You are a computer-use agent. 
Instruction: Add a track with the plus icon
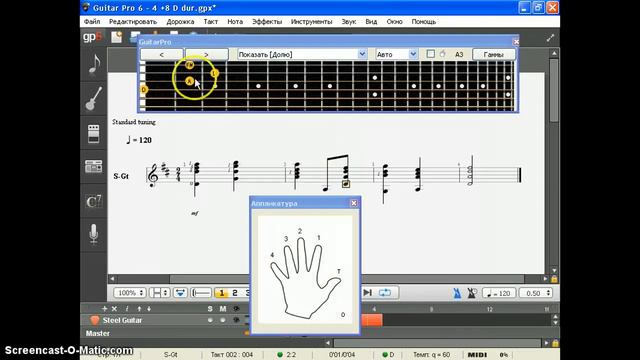coord(104,309)
